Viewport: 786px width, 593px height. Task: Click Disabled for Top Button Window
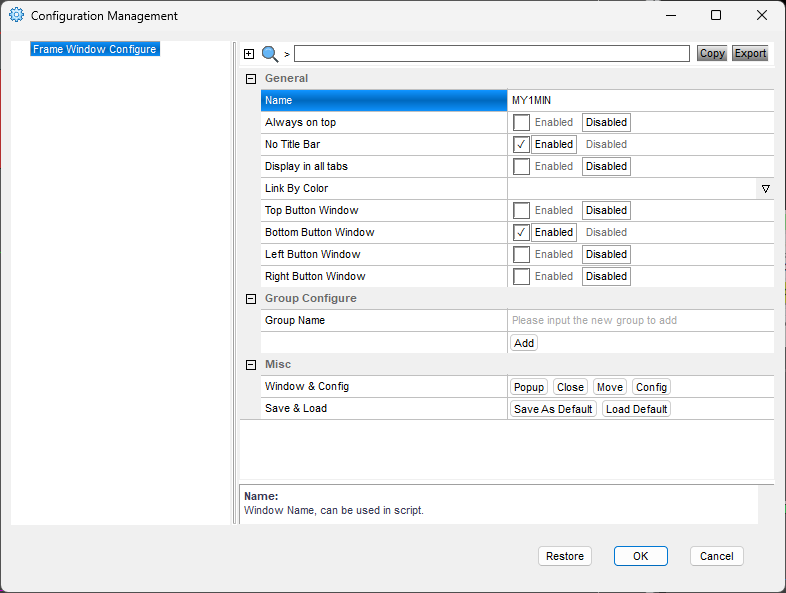(x=606, y=211)
